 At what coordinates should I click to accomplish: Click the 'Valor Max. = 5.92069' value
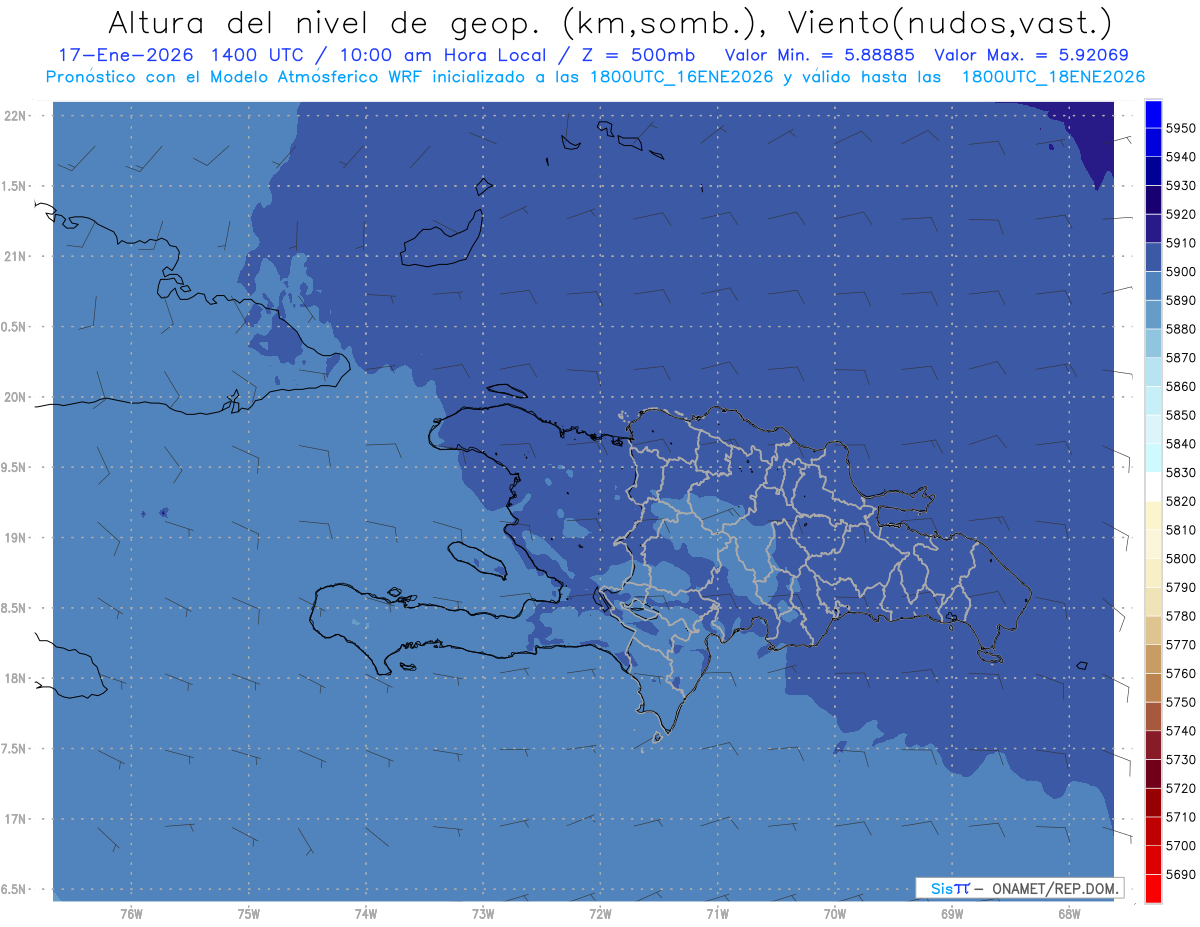click(x=1031, y=55)
